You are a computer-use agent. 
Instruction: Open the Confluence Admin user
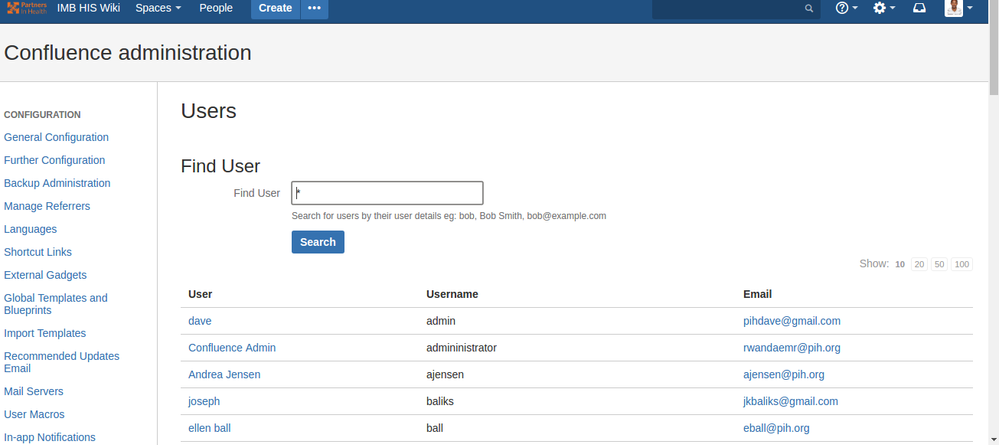point(232,348)
